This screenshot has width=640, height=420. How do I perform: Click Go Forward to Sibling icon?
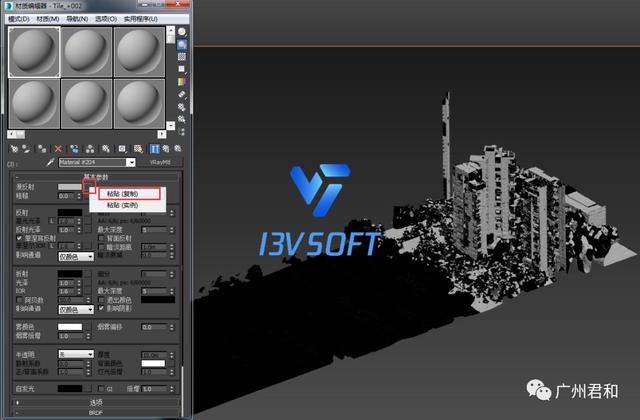pos(178,149)
